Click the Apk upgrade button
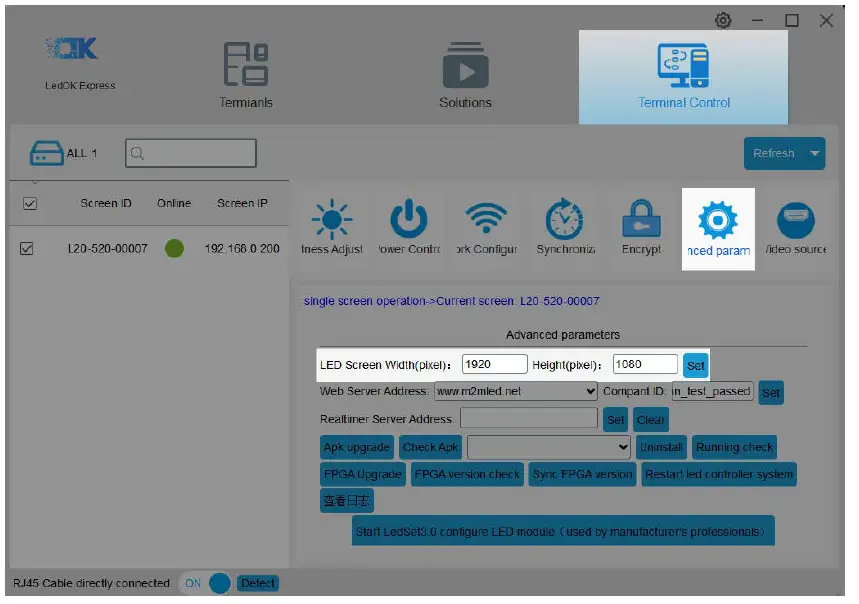859x604 pixels. click(x=357, y=447)
